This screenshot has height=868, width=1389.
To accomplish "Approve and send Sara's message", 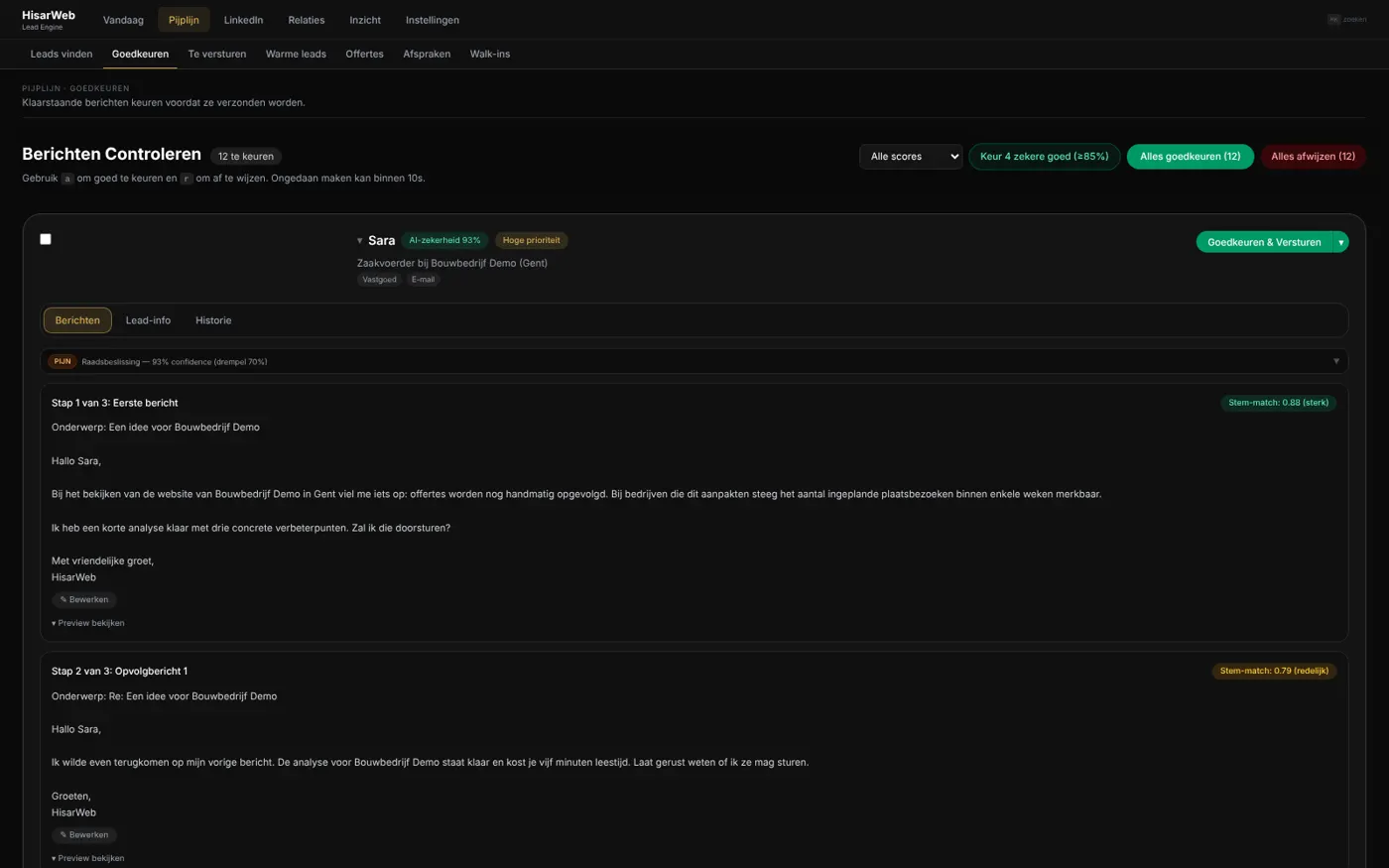I will click(1264, 242).
